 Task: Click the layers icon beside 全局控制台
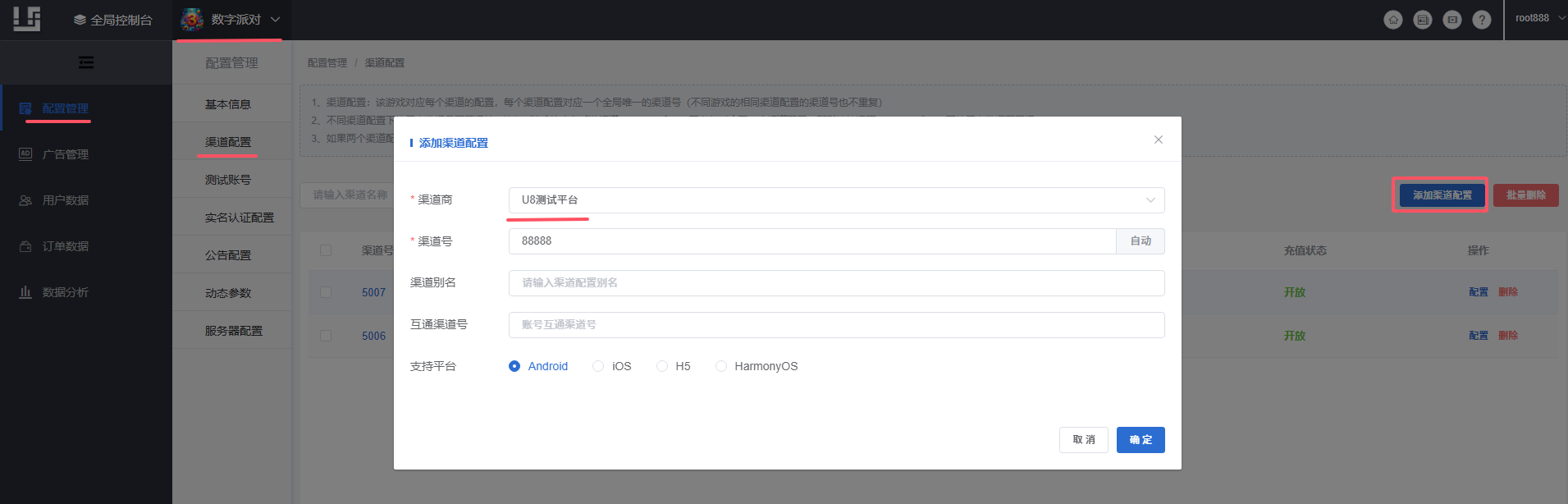(80, 20)
